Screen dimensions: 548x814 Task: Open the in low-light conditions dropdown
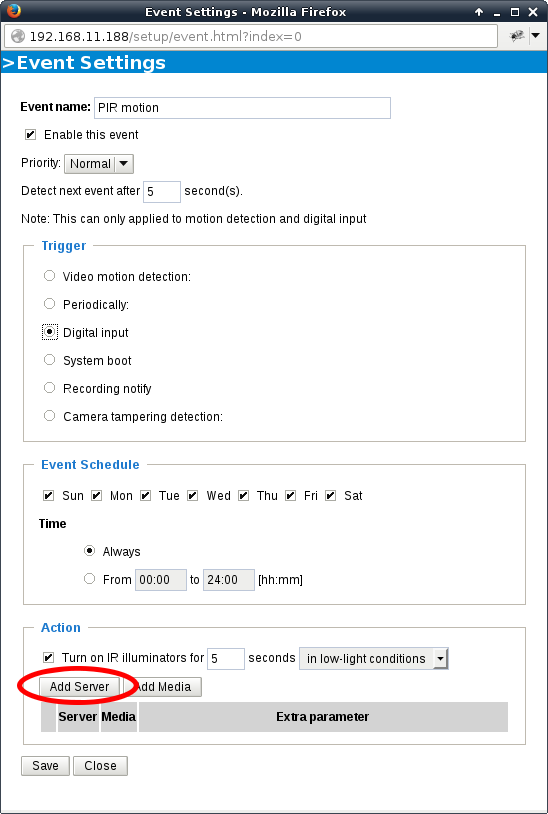pos(374,659)
